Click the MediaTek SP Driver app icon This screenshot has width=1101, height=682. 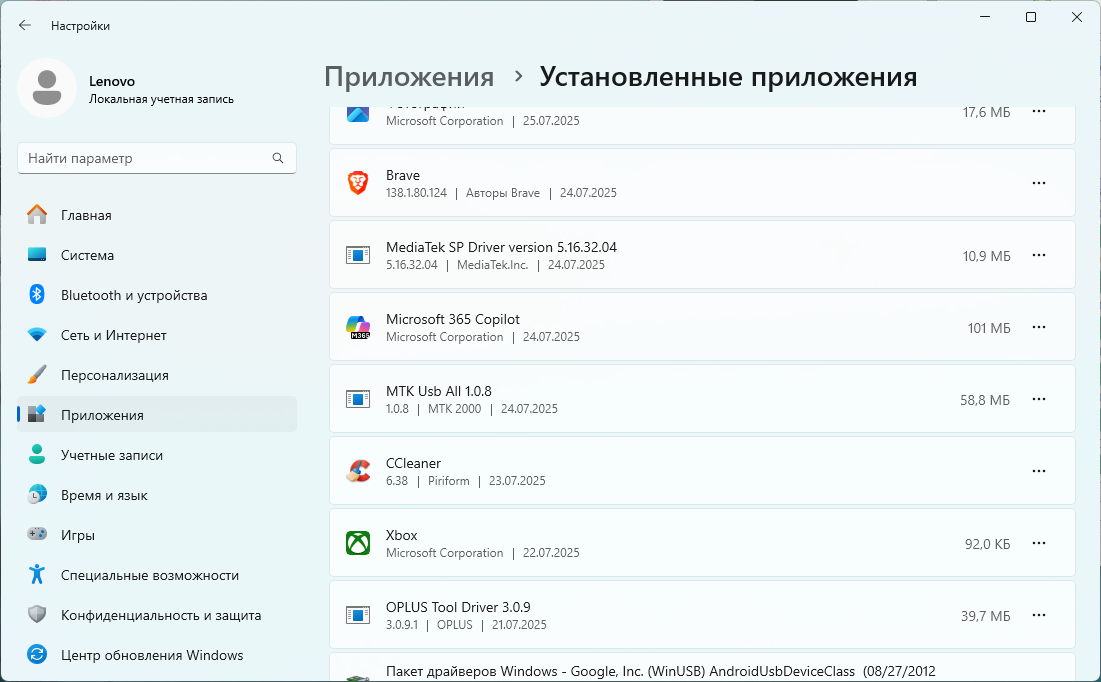click(358, 255)
